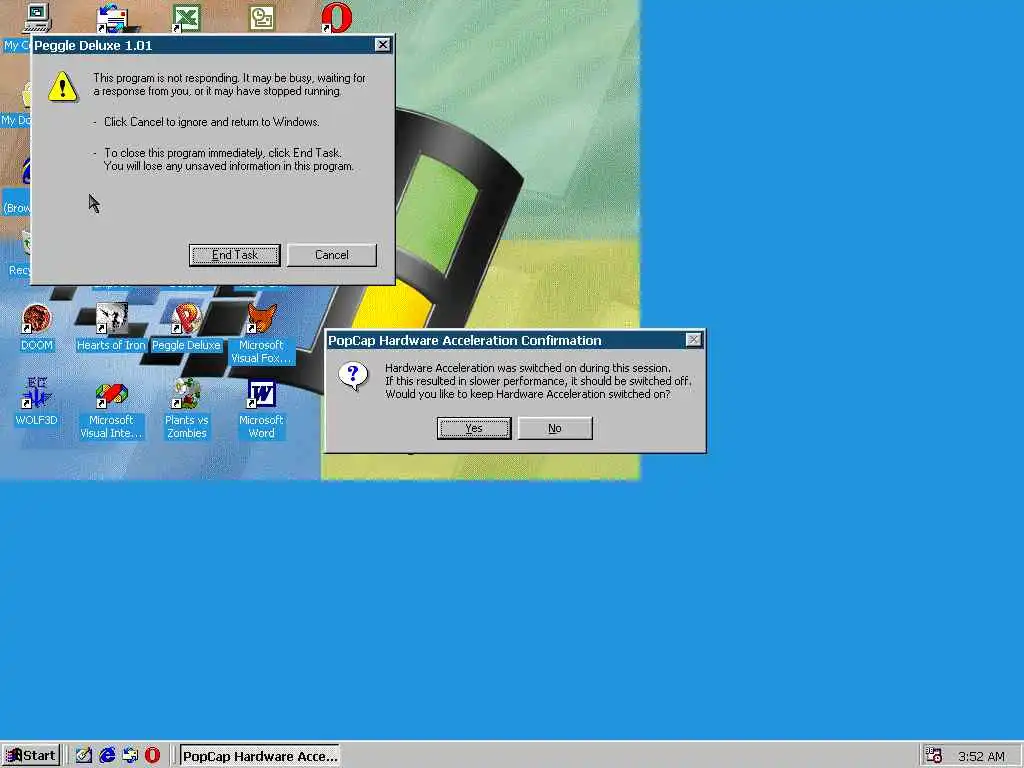Select the WOLF3D desktop icon
The image size is (1024, 768).
point(37,403)
